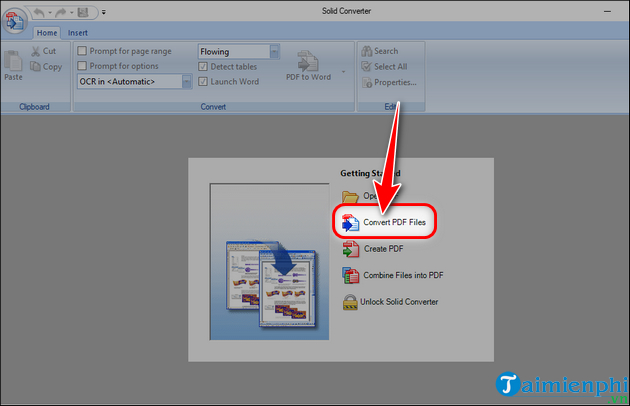Click the Unlock Solid Converter padlock icon

[350, 302]
